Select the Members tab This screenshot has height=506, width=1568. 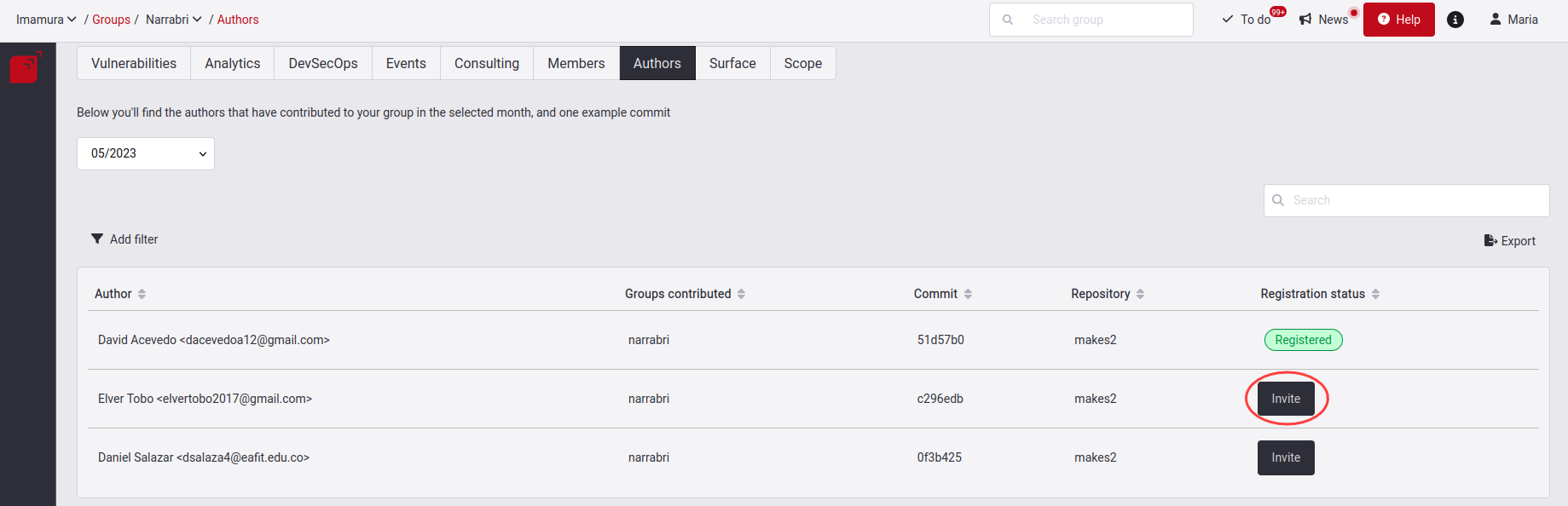pyautogui.click(x=576, y=63)
